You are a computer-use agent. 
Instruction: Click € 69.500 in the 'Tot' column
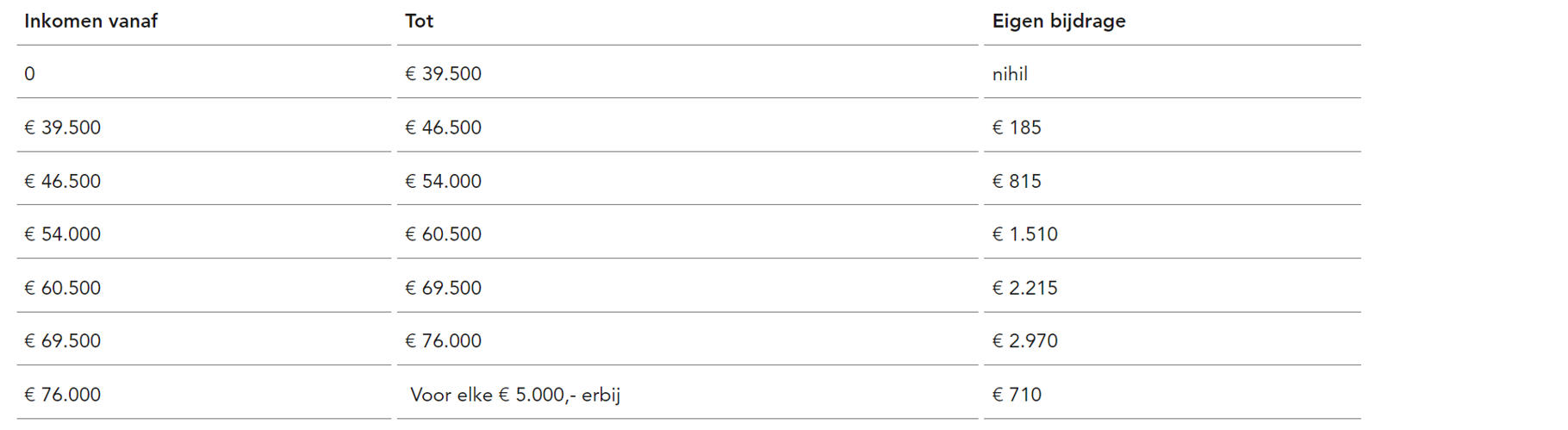click(444, 288)
